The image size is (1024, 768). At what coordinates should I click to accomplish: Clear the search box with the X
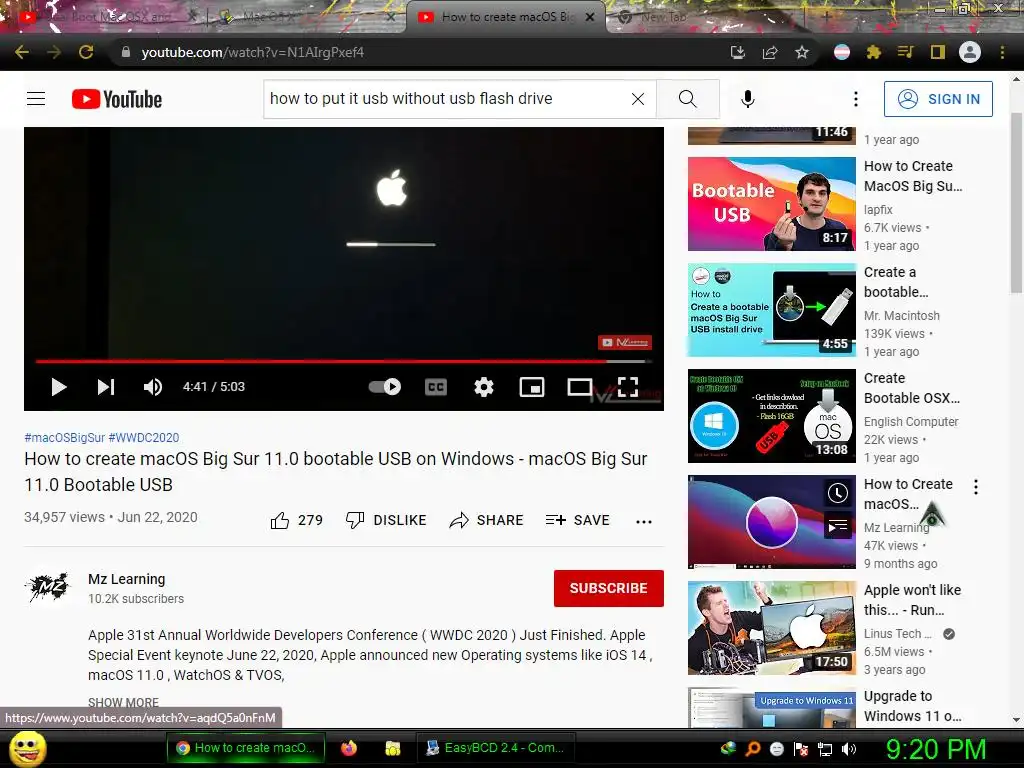pyautogui.click(x=638, y=99)
